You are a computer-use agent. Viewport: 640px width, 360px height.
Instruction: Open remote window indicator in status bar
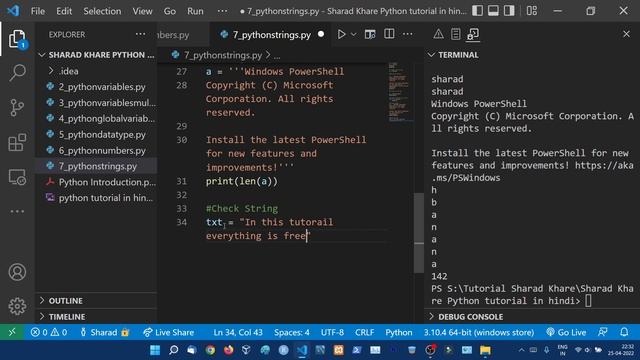tap(12, 332)
